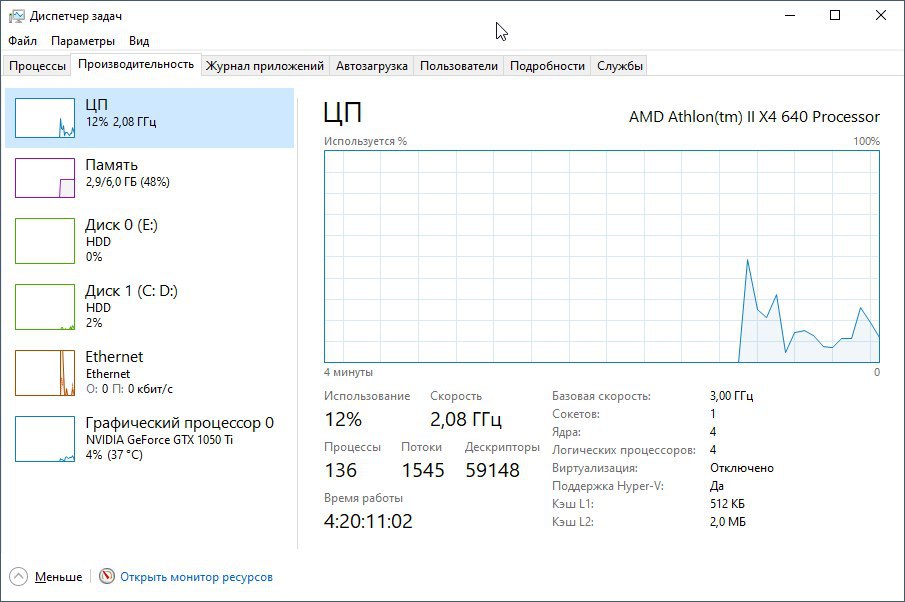Click the Виртуализация status Отключено
This screenshot has width=905, height=602.
pos(742,468)
